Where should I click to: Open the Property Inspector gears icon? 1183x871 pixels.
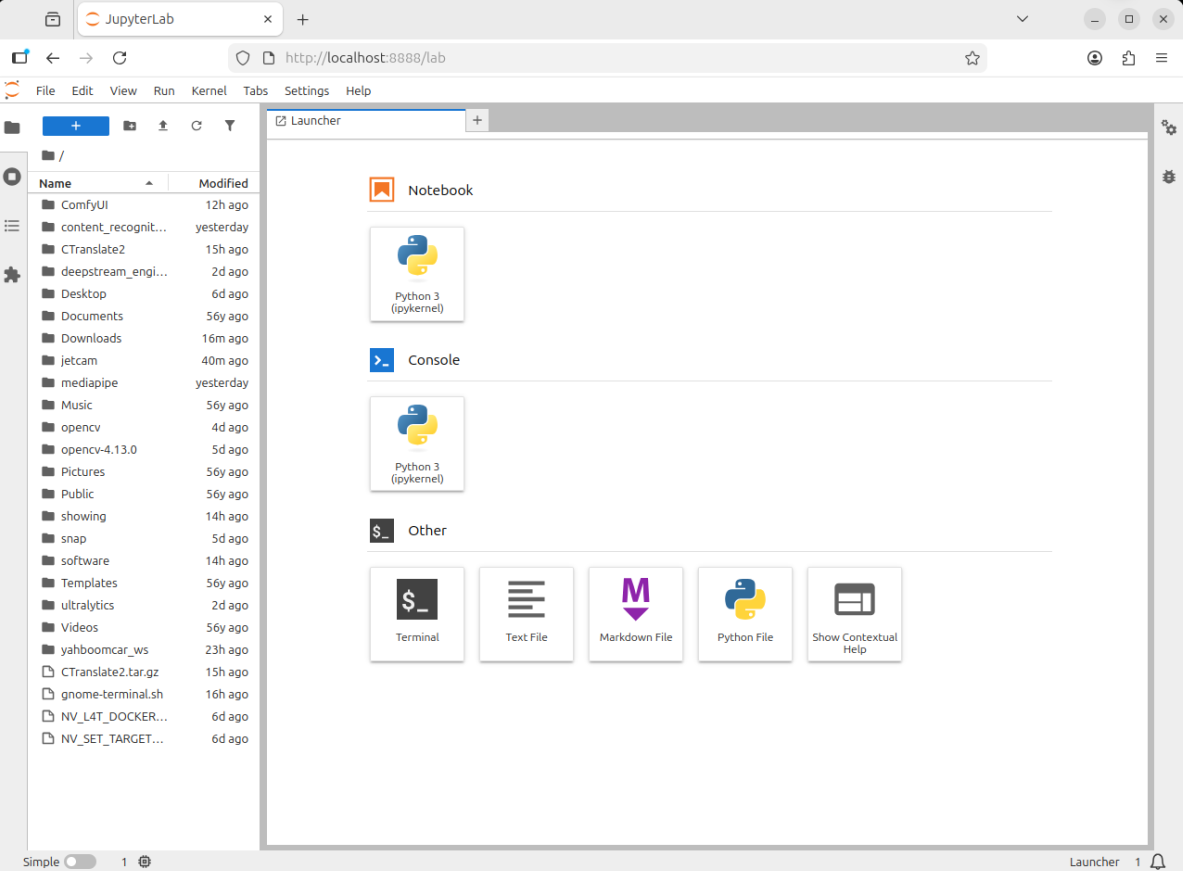click(1169, 128)
